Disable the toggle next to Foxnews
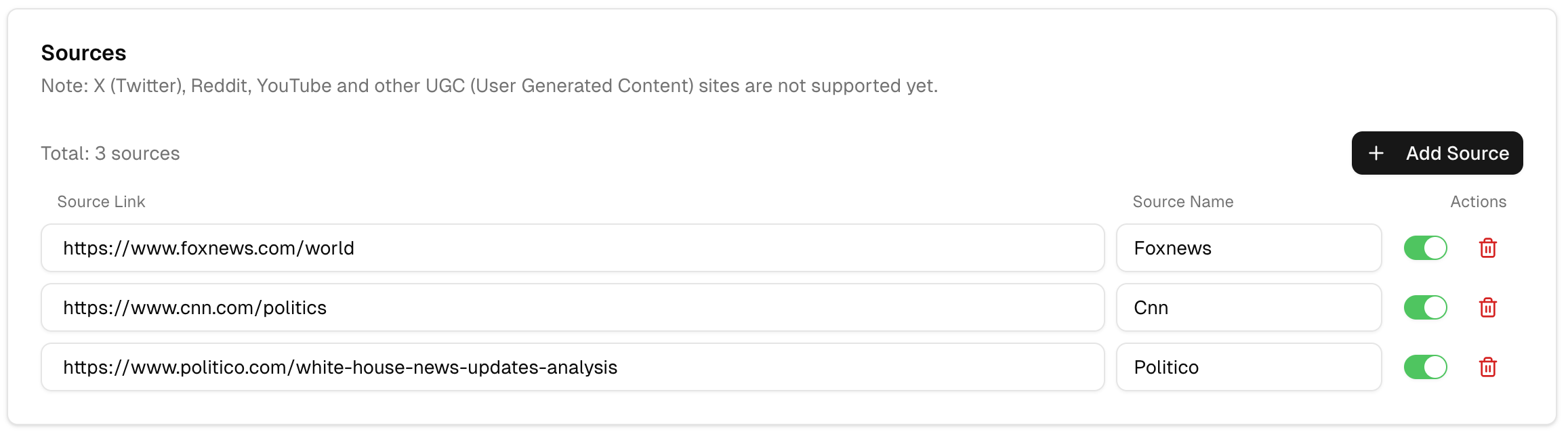 point(1425,248)
